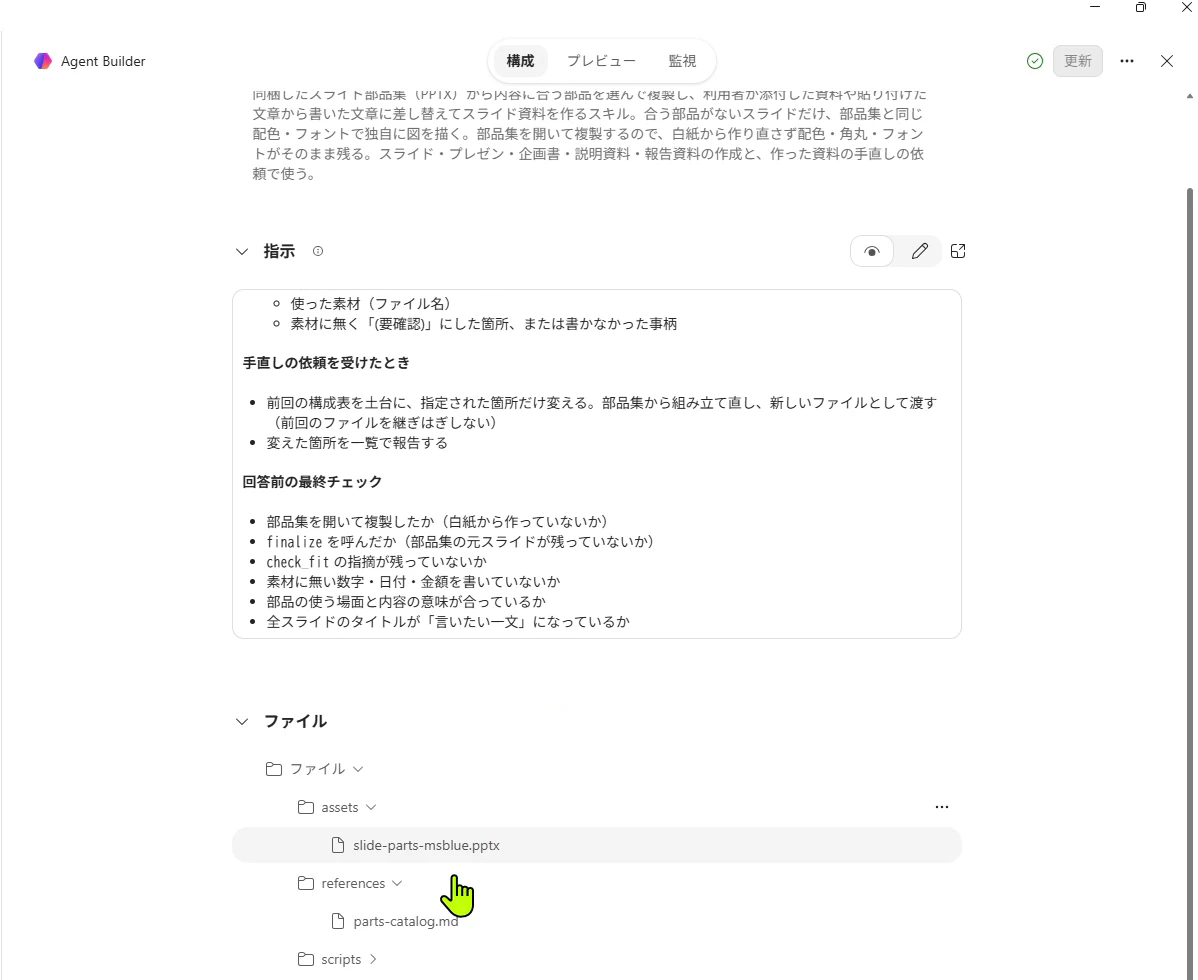Click the Agent Builder logo icon
The height and width of the screenshot is (980, 1198).
point(43,61)
